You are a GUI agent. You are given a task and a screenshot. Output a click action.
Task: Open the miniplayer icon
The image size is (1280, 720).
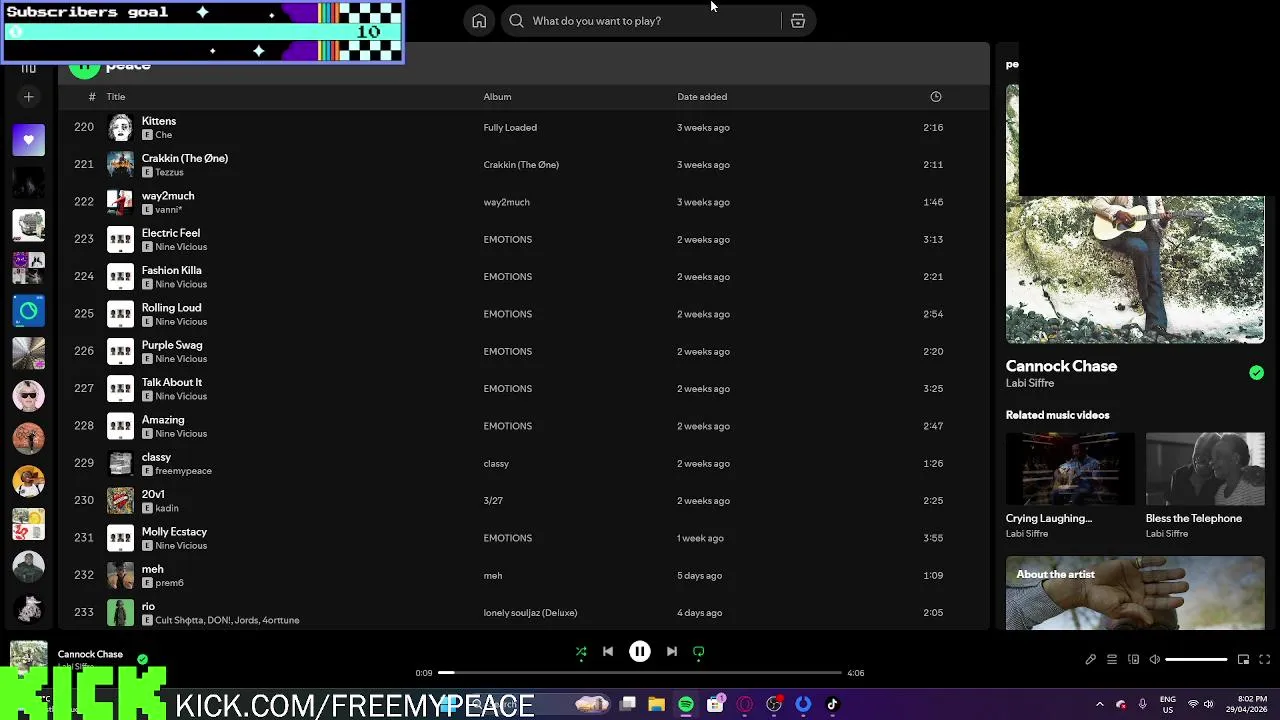[1243, 660]
